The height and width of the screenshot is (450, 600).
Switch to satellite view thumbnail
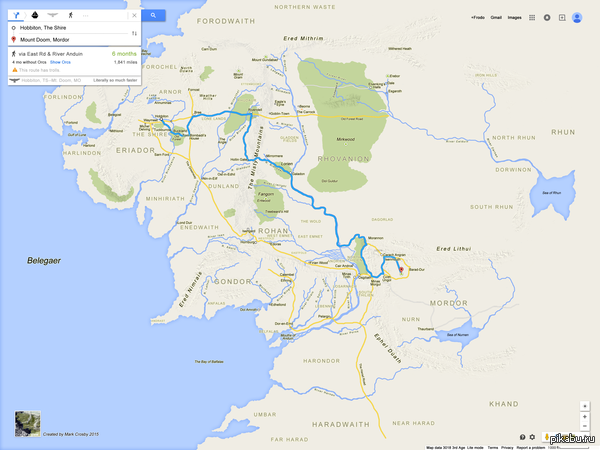pyautogui.click(x=28, y=424)
